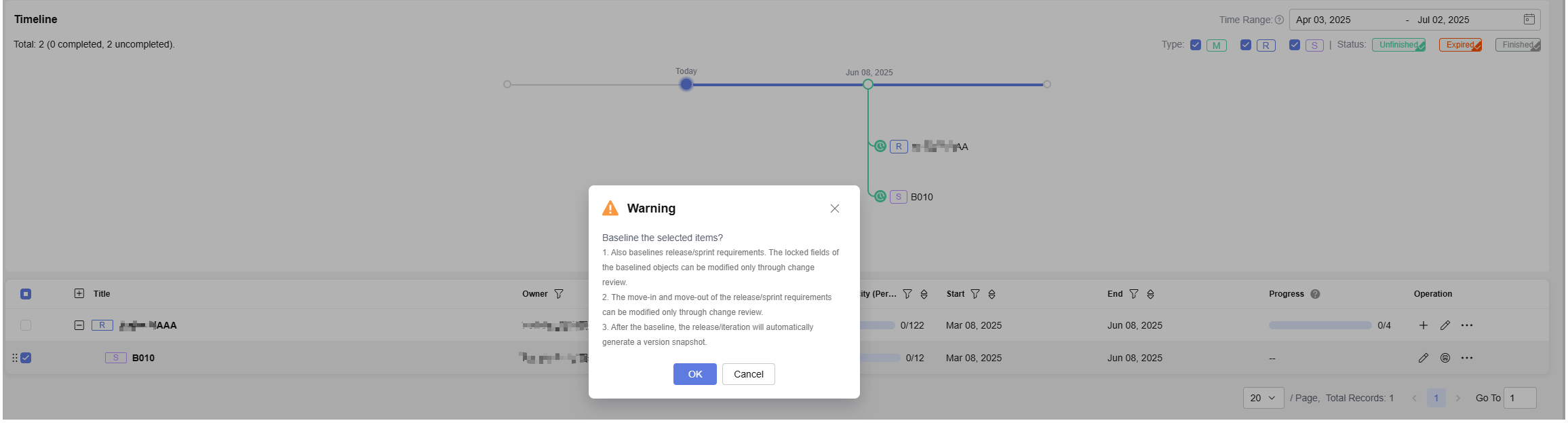Edit the B010 sprint row
The image size is (1568, 423).
pyautogui.click(x=1424, y=358)
